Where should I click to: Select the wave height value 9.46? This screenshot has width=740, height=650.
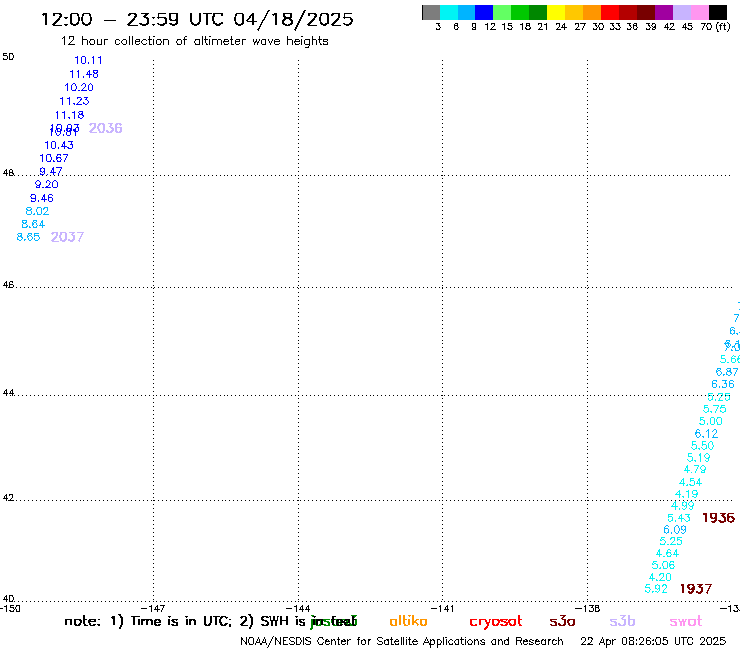coord(42,198)
